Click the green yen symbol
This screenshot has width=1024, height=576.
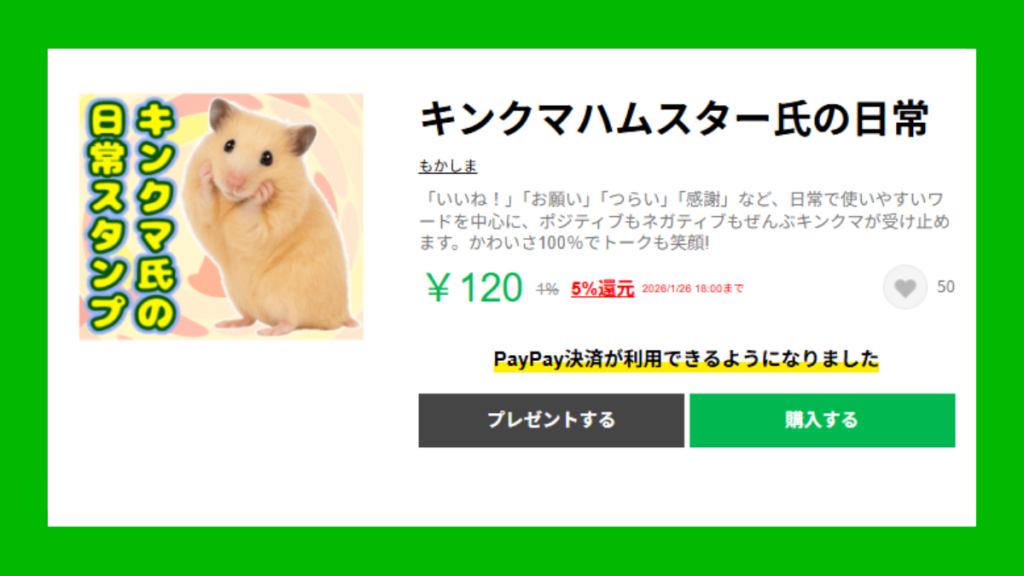tap(438, 288)
